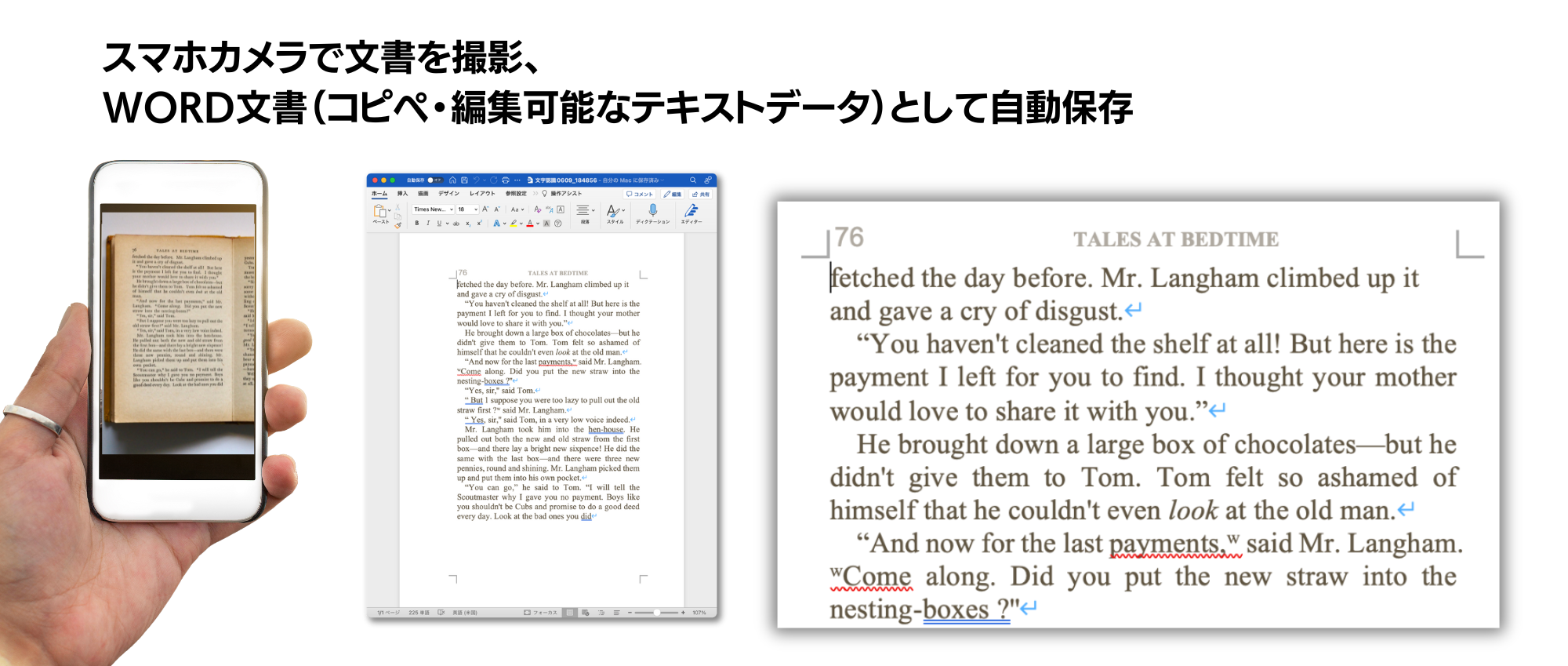The height and width of the screenshot is (666, 1568).
Task: Toggle Strikethrough formatting
Action: tap(456, 224)
